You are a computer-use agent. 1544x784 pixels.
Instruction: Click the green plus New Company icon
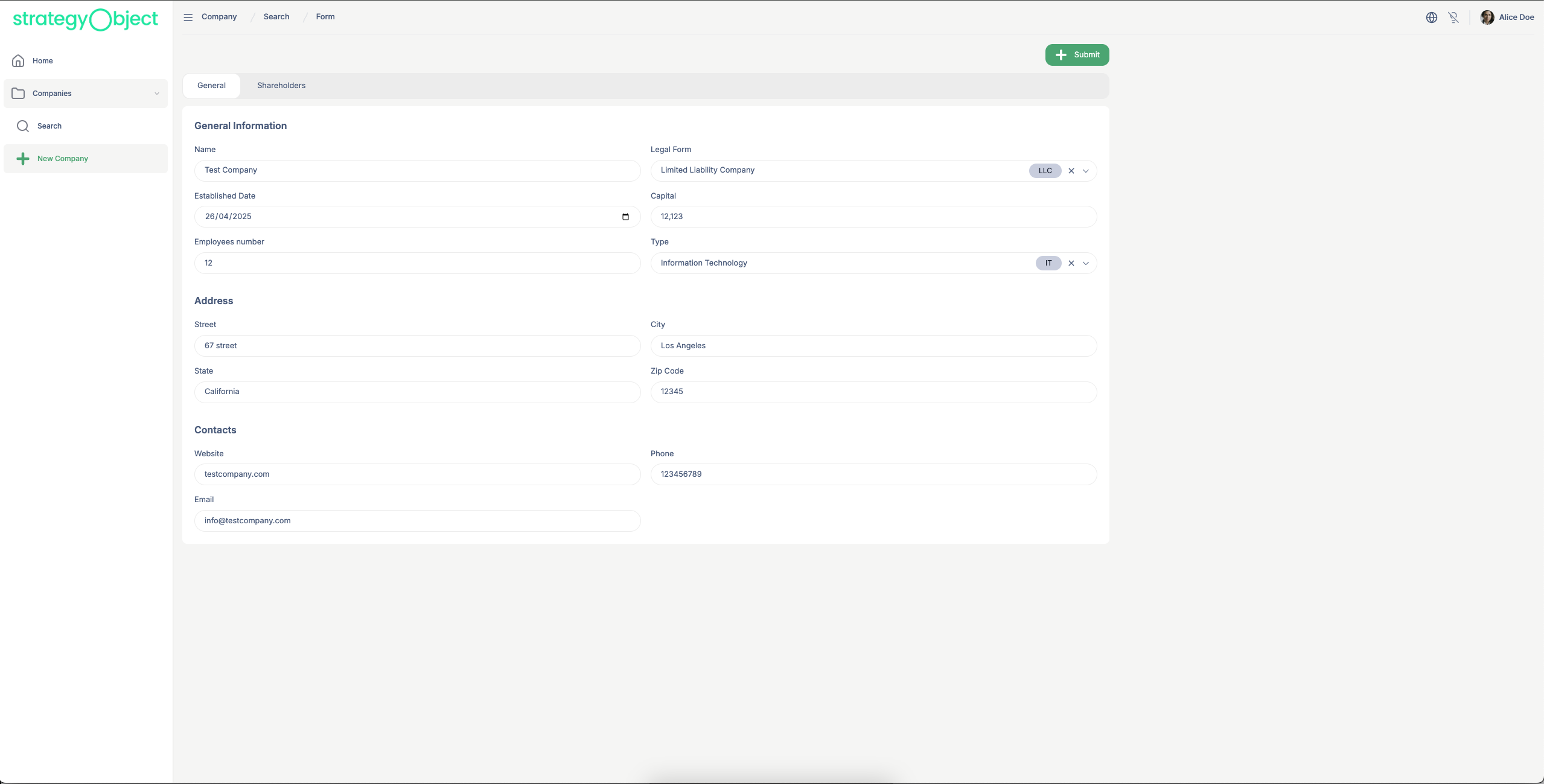click(x=23, y=159)
